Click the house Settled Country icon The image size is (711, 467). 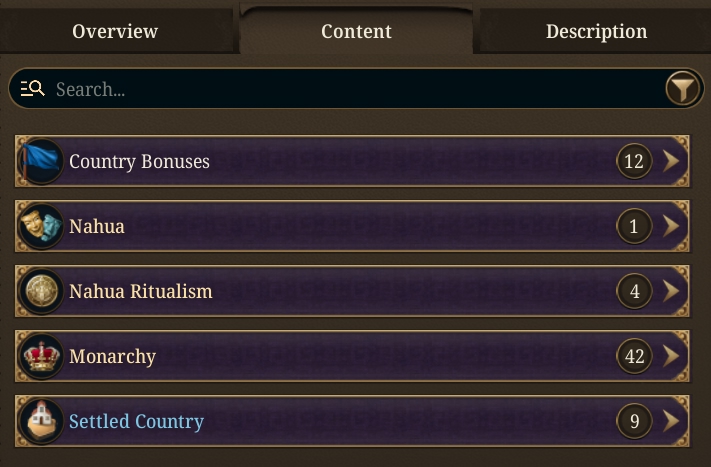(x=41, y=421)
